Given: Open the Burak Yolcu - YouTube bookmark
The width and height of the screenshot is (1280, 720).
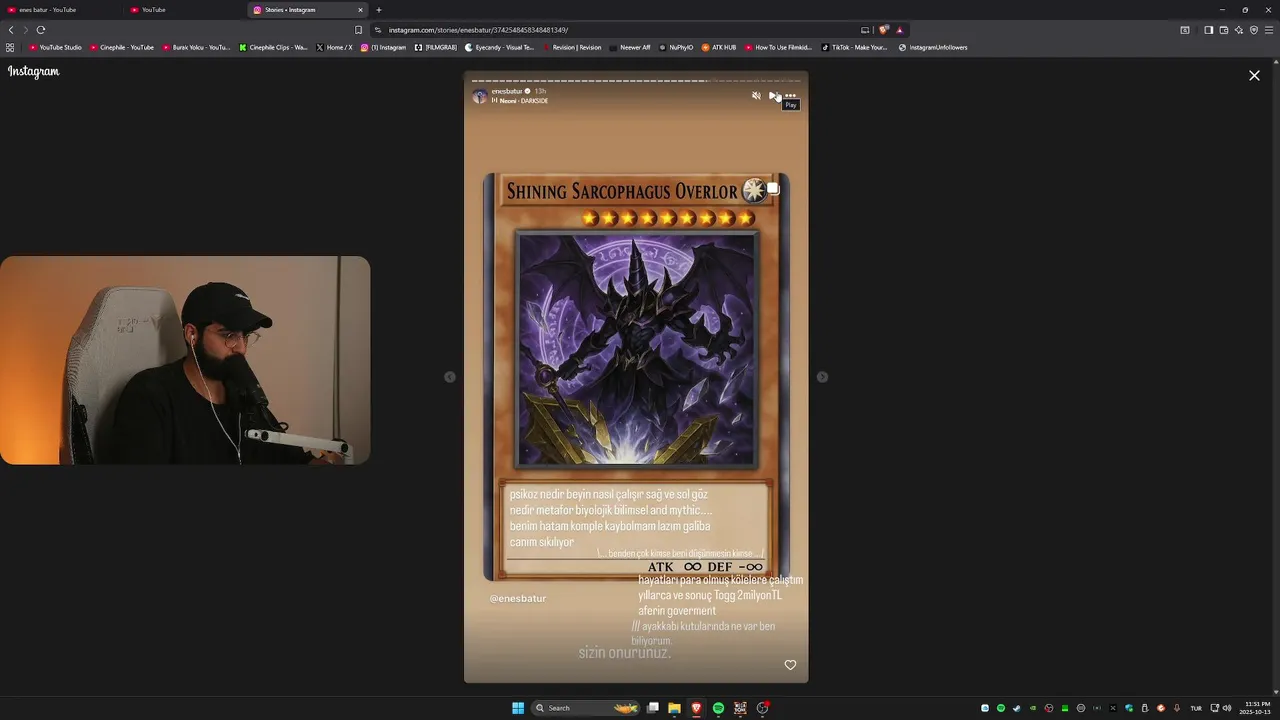Looking at the screenshot, I should [196, 47].
